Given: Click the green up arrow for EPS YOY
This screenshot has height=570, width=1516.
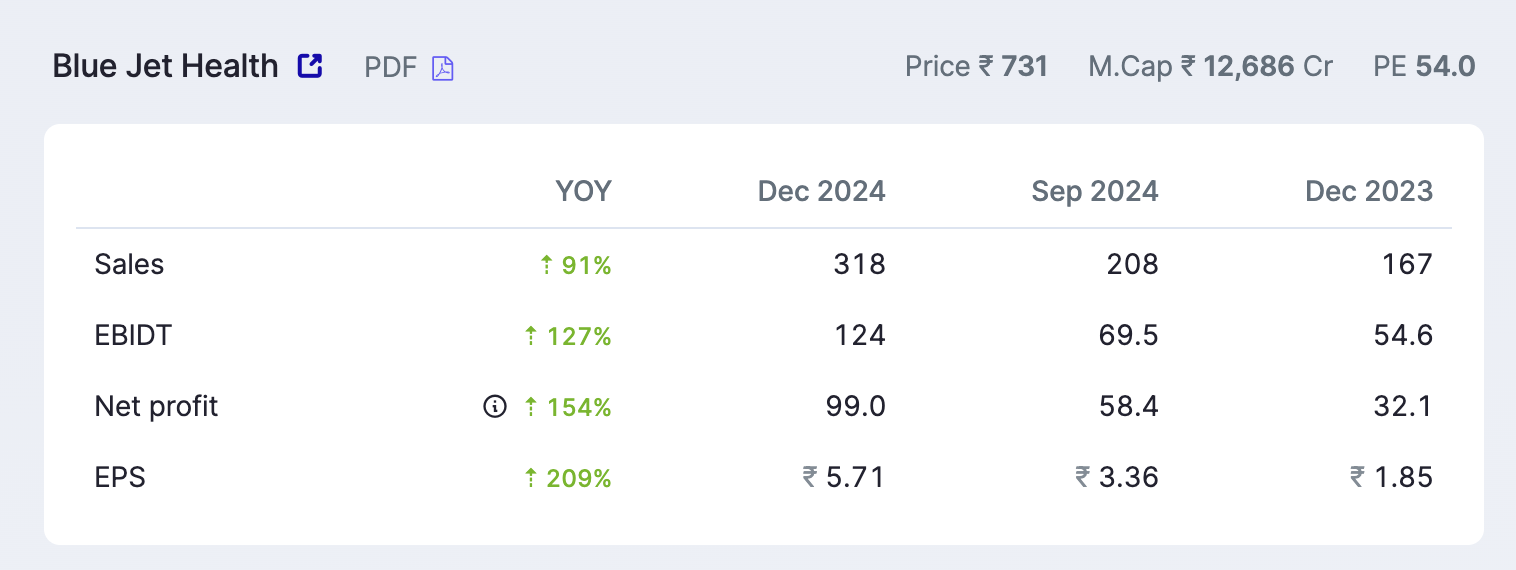Looking at the screenshot, I should 531,478.
